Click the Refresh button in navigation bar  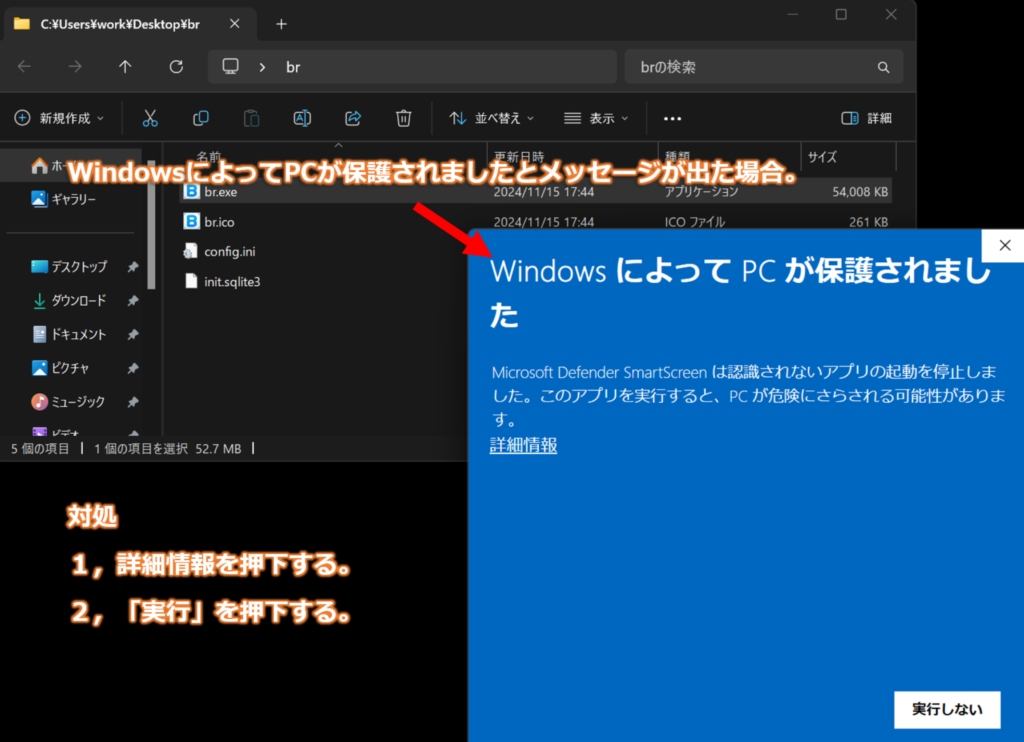pyautogui.click(x=176, y=67)
